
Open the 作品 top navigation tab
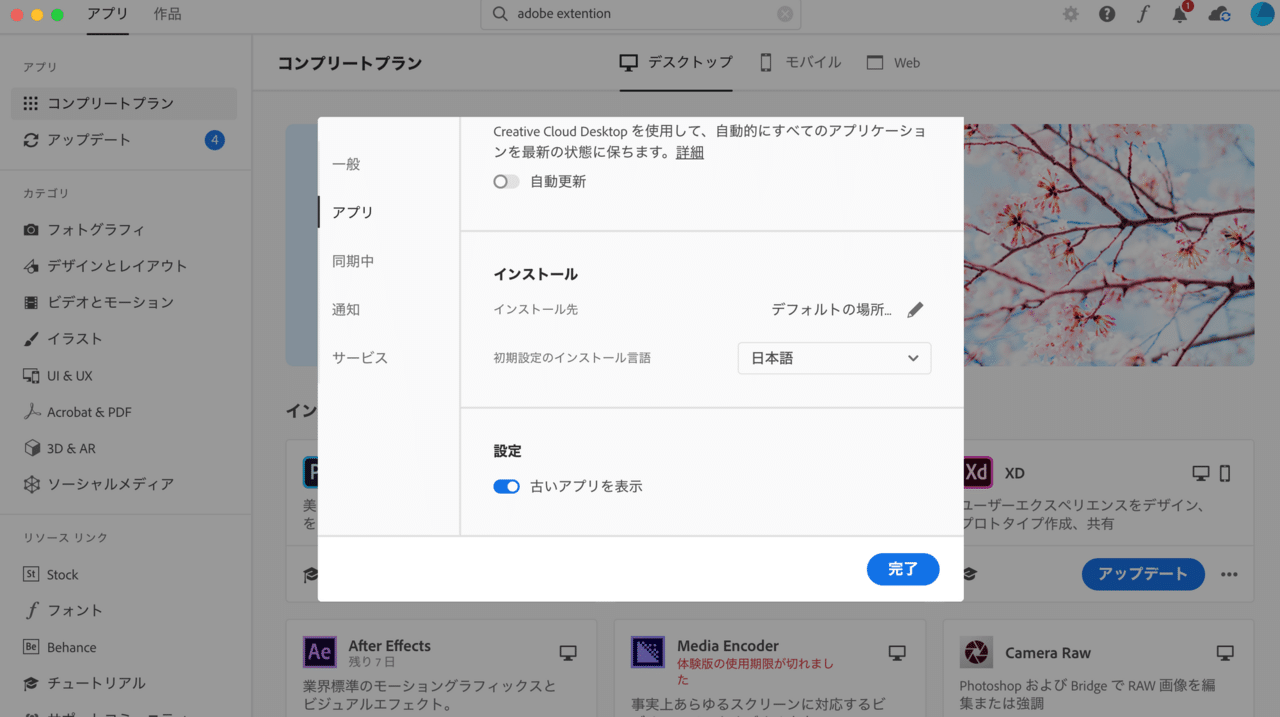coord(168,14)
